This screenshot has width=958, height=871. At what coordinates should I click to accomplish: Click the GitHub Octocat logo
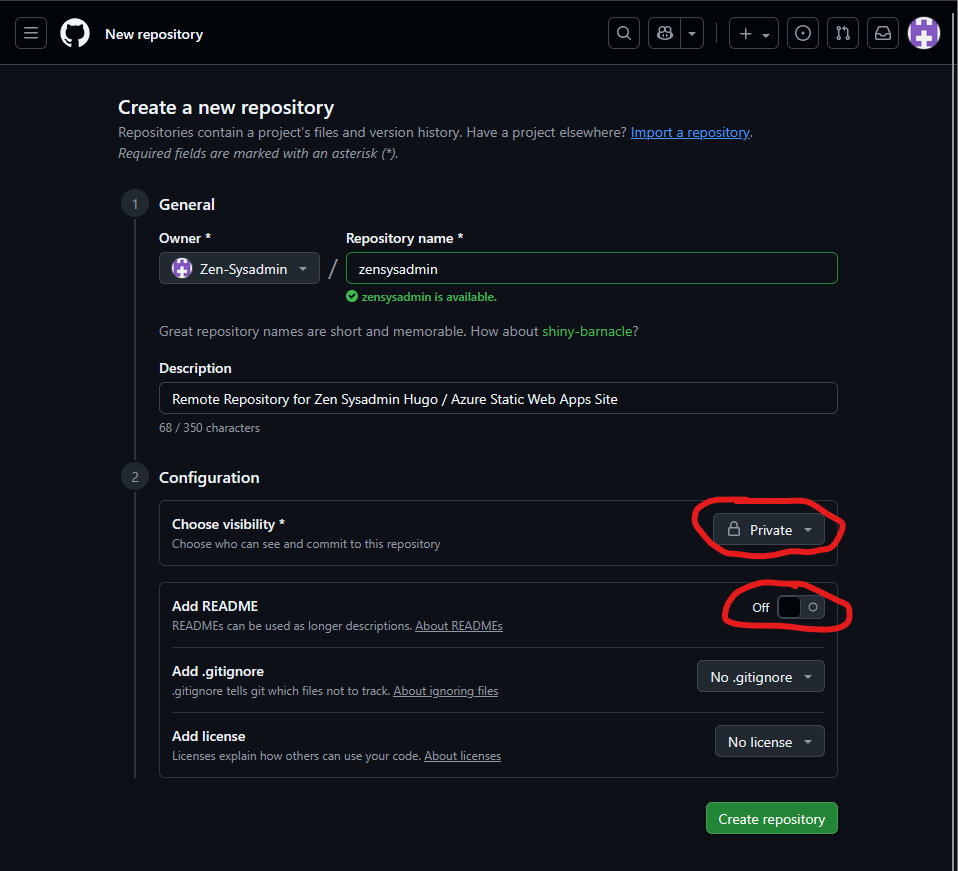(75, 34)
